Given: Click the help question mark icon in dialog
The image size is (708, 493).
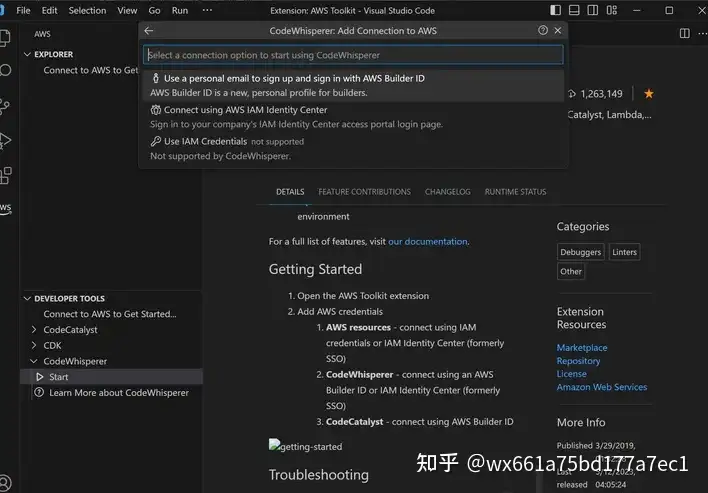Looking at the screenshot, I should 543,30.
